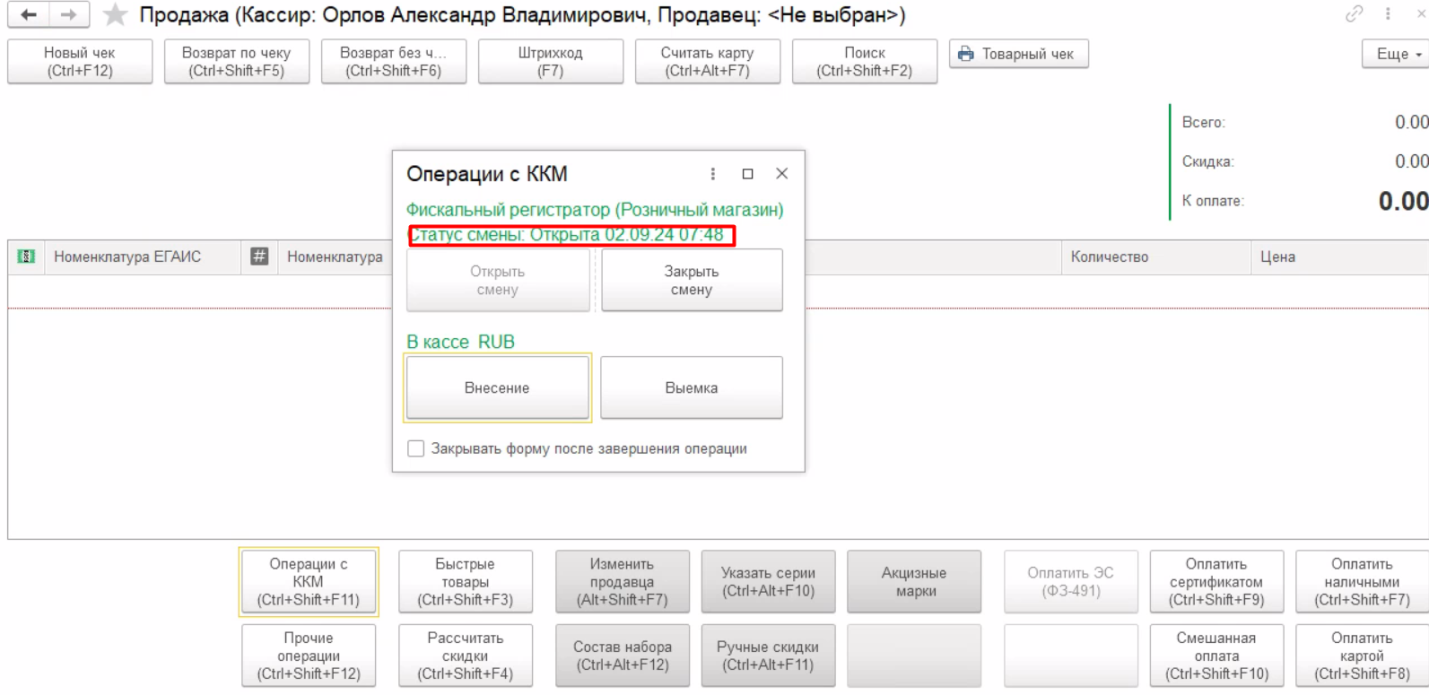The width and height of the screenshot is (1429, 695).
Task: Click the Выемка cash withdrawal button
Action: (x=691, y=388)
